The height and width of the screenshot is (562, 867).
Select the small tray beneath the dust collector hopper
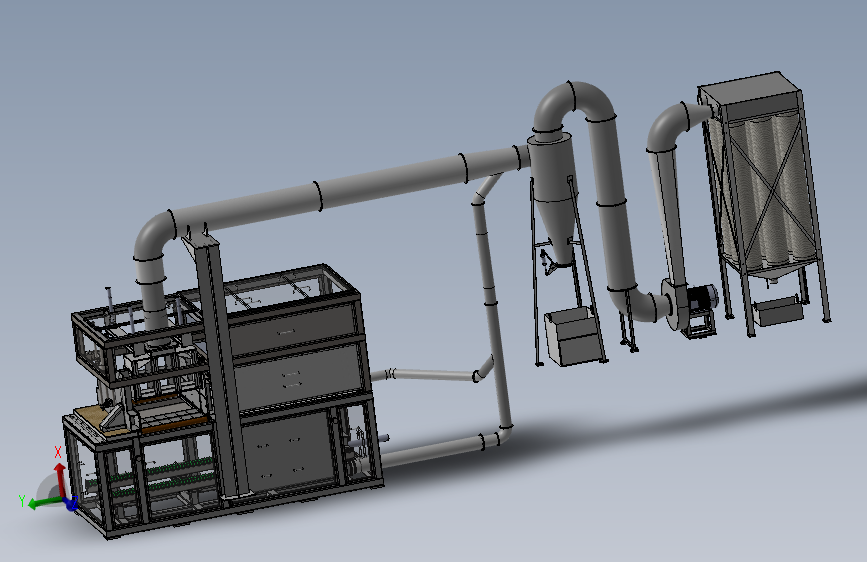click(780, 311)
